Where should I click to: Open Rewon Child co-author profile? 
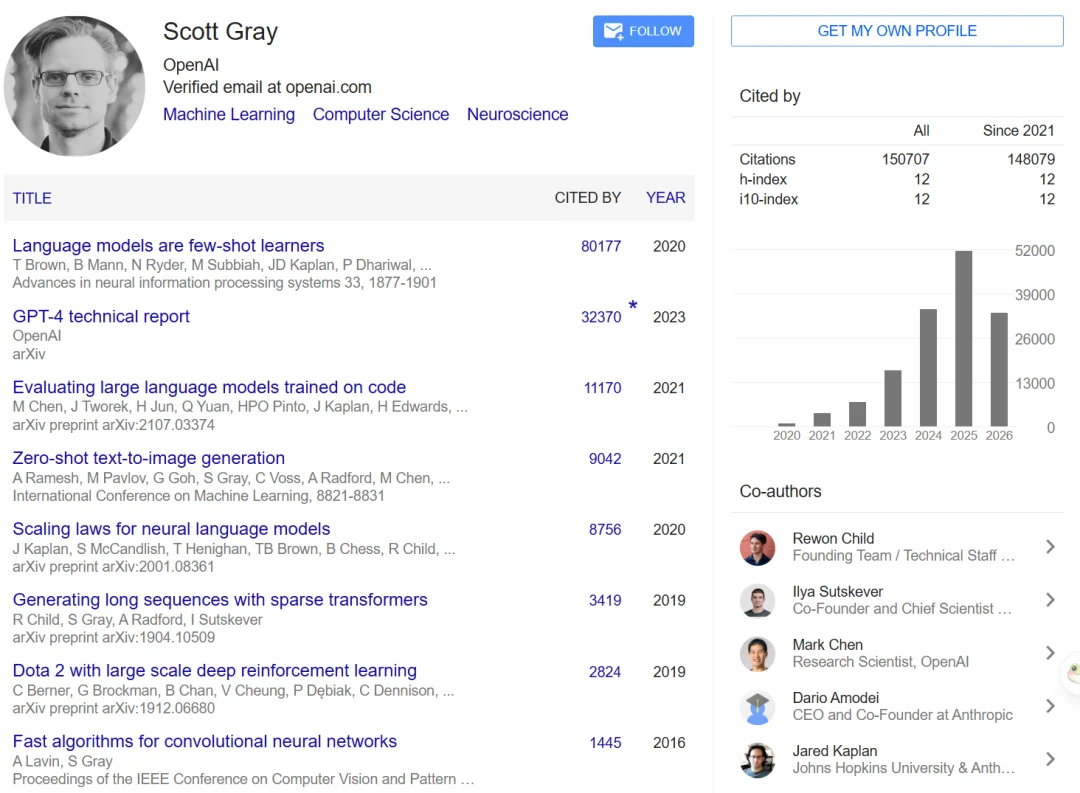pos(833,539)
